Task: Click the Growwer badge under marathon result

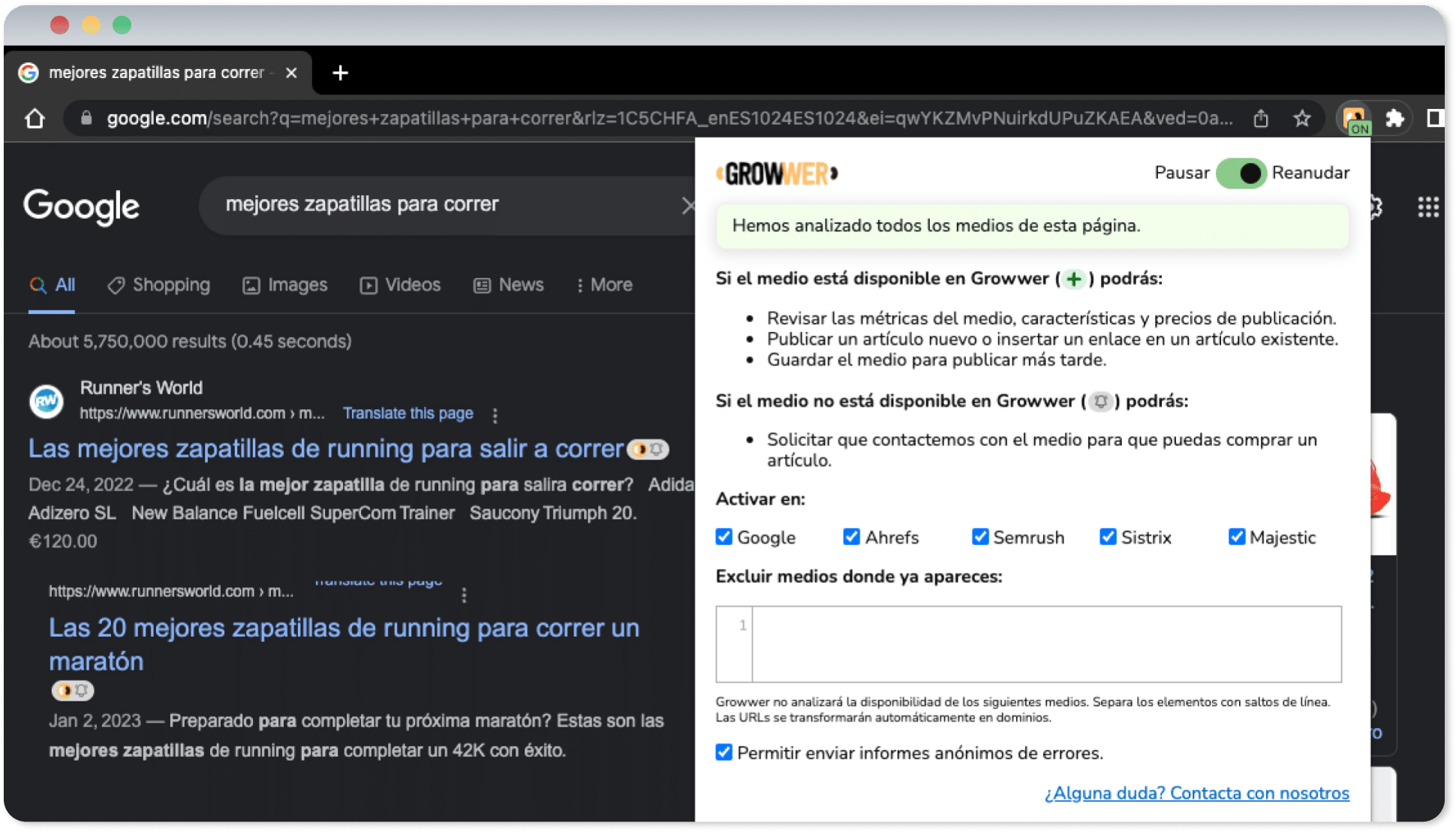Action: (73, 690)
